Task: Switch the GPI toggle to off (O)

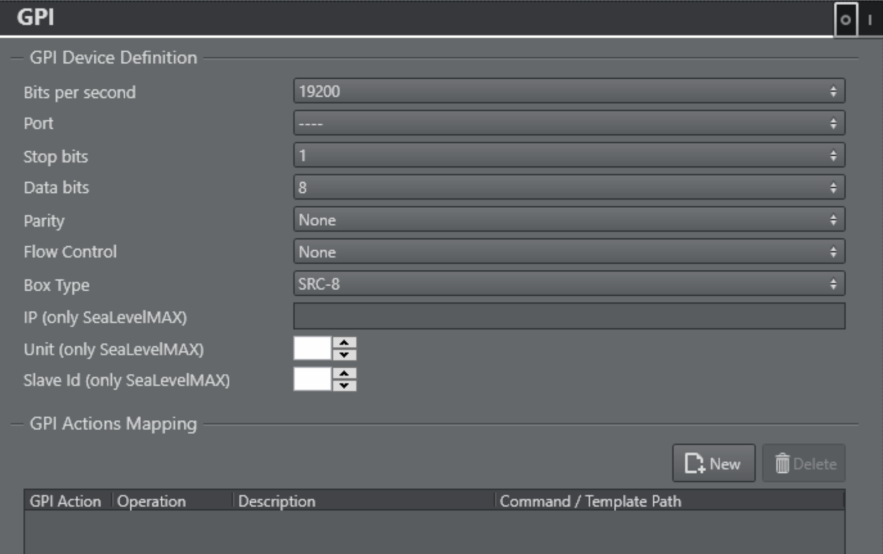Action: (x=846, y=19)
